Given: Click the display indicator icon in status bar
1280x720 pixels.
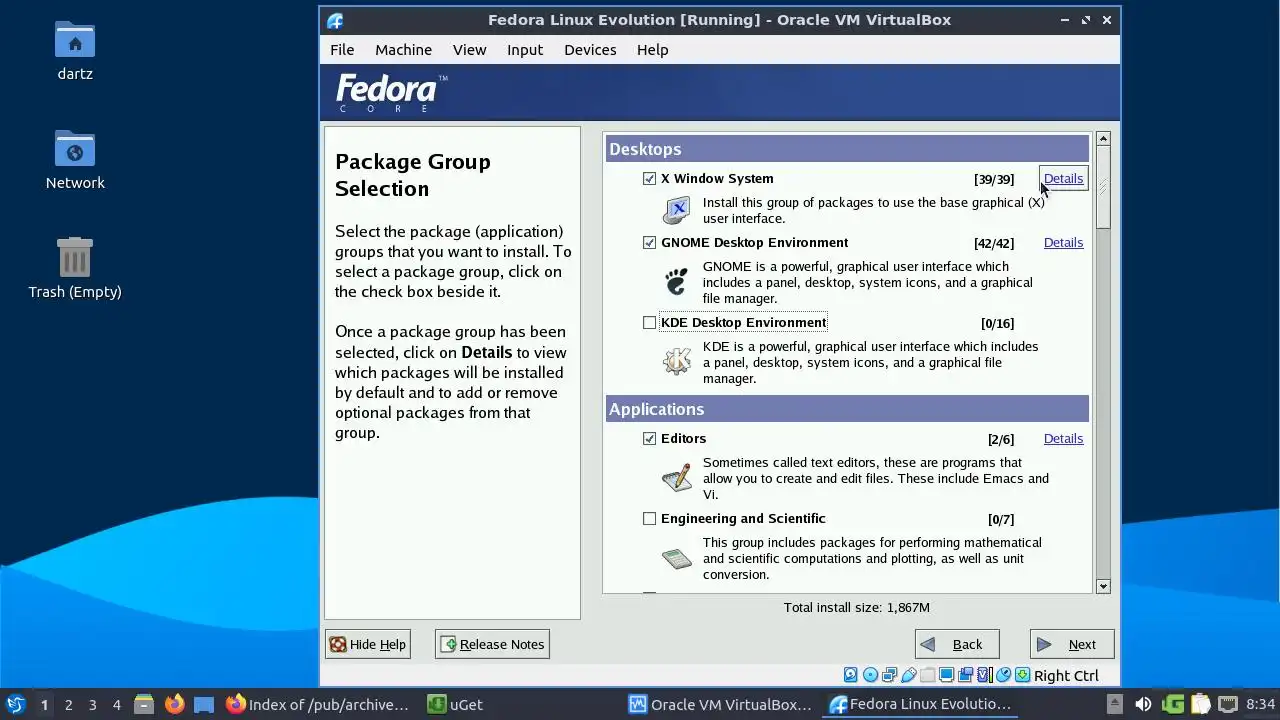Looking at the screenshot, I should 946,675.
